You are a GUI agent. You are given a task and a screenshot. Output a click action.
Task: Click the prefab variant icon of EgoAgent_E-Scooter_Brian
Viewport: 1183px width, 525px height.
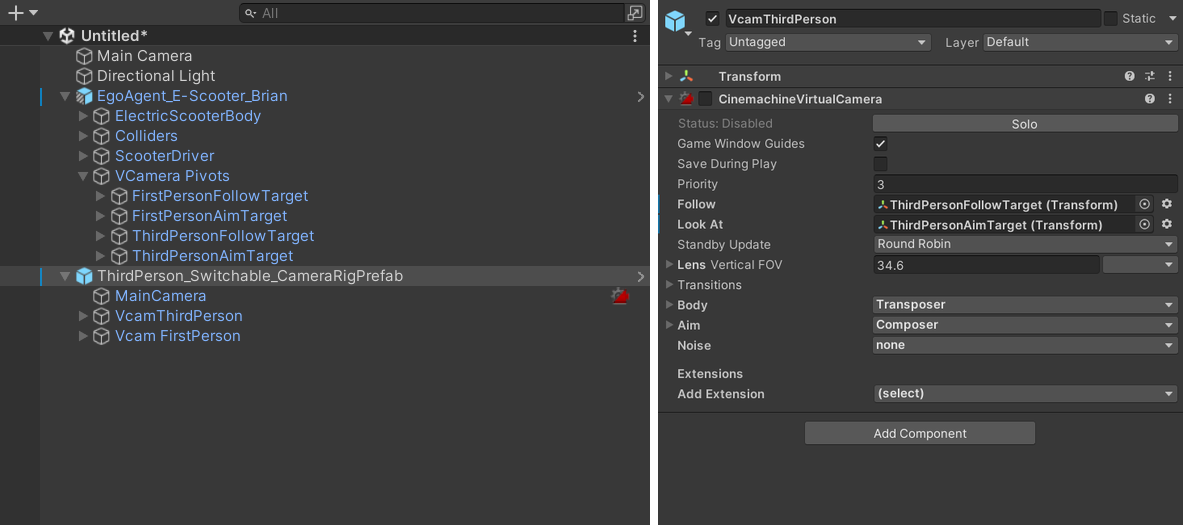click(84, 96)
